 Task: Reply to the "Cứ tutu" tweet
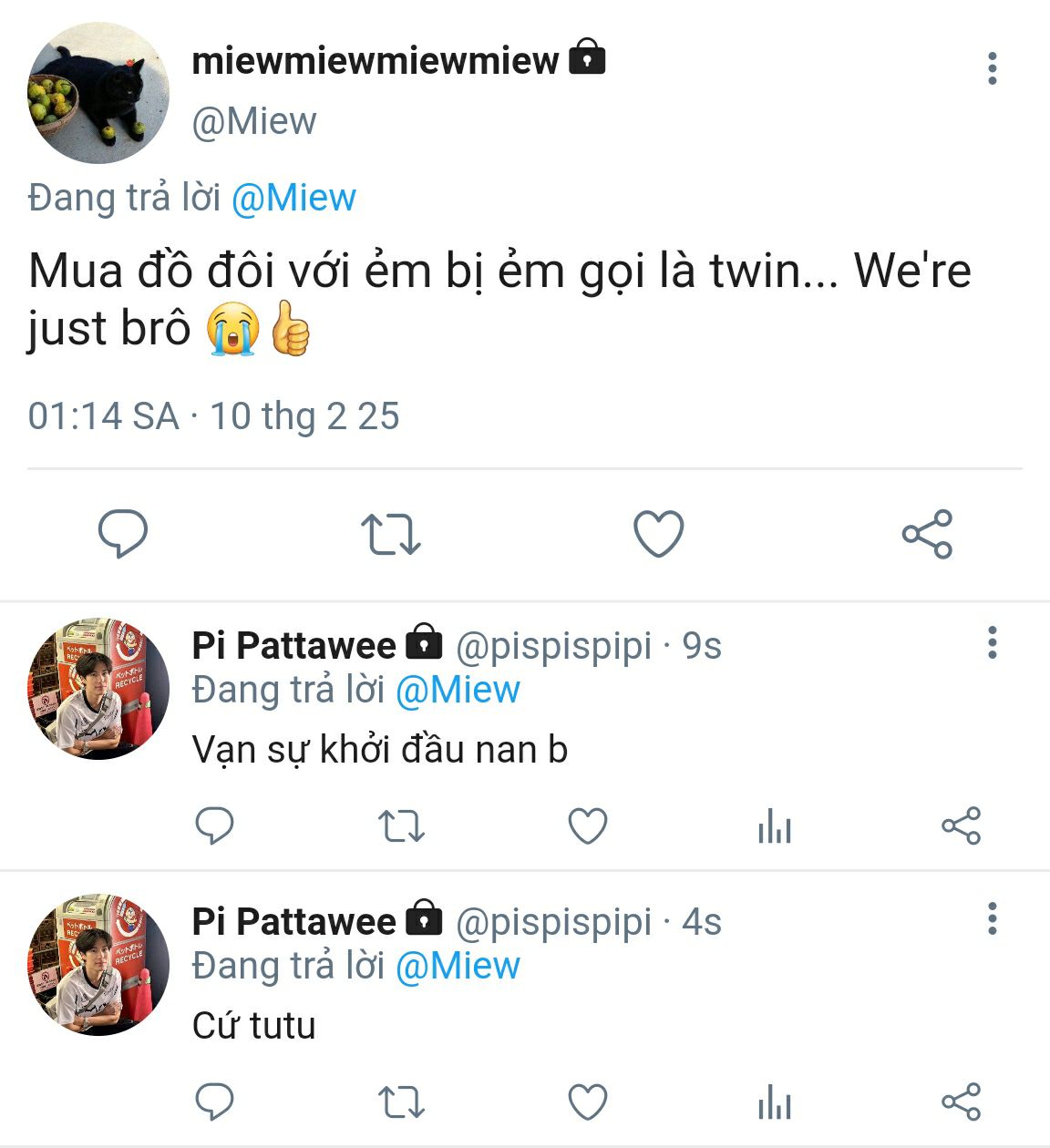[x=215, y=1102]
